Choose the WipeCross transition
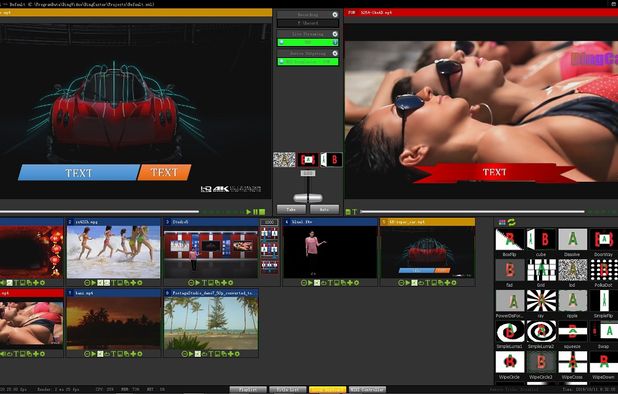 [x=573, y=362]
